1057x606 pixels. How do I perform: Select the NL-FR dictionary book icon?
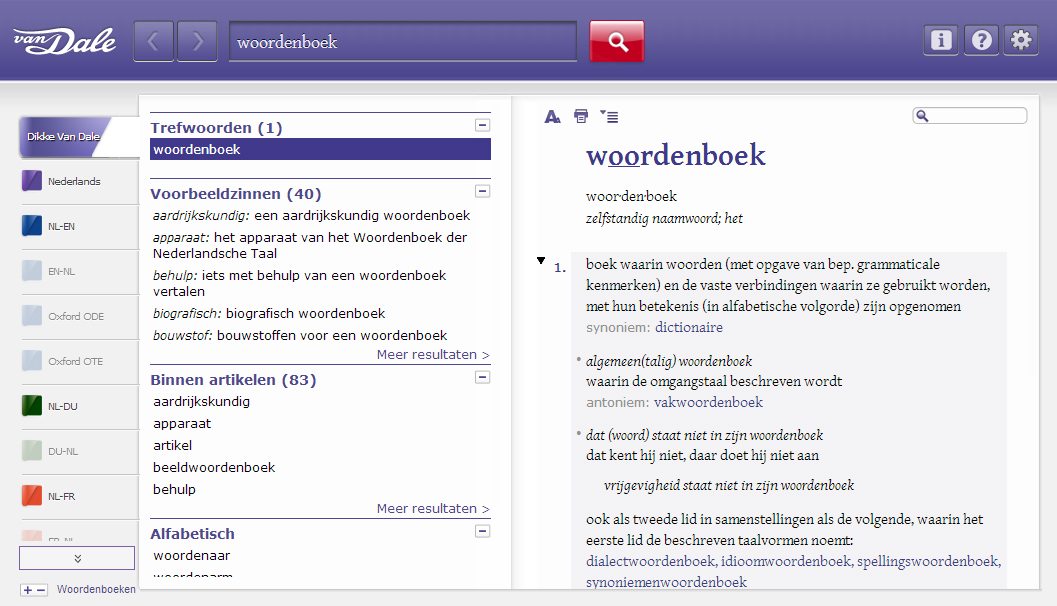tap(32, 496)
